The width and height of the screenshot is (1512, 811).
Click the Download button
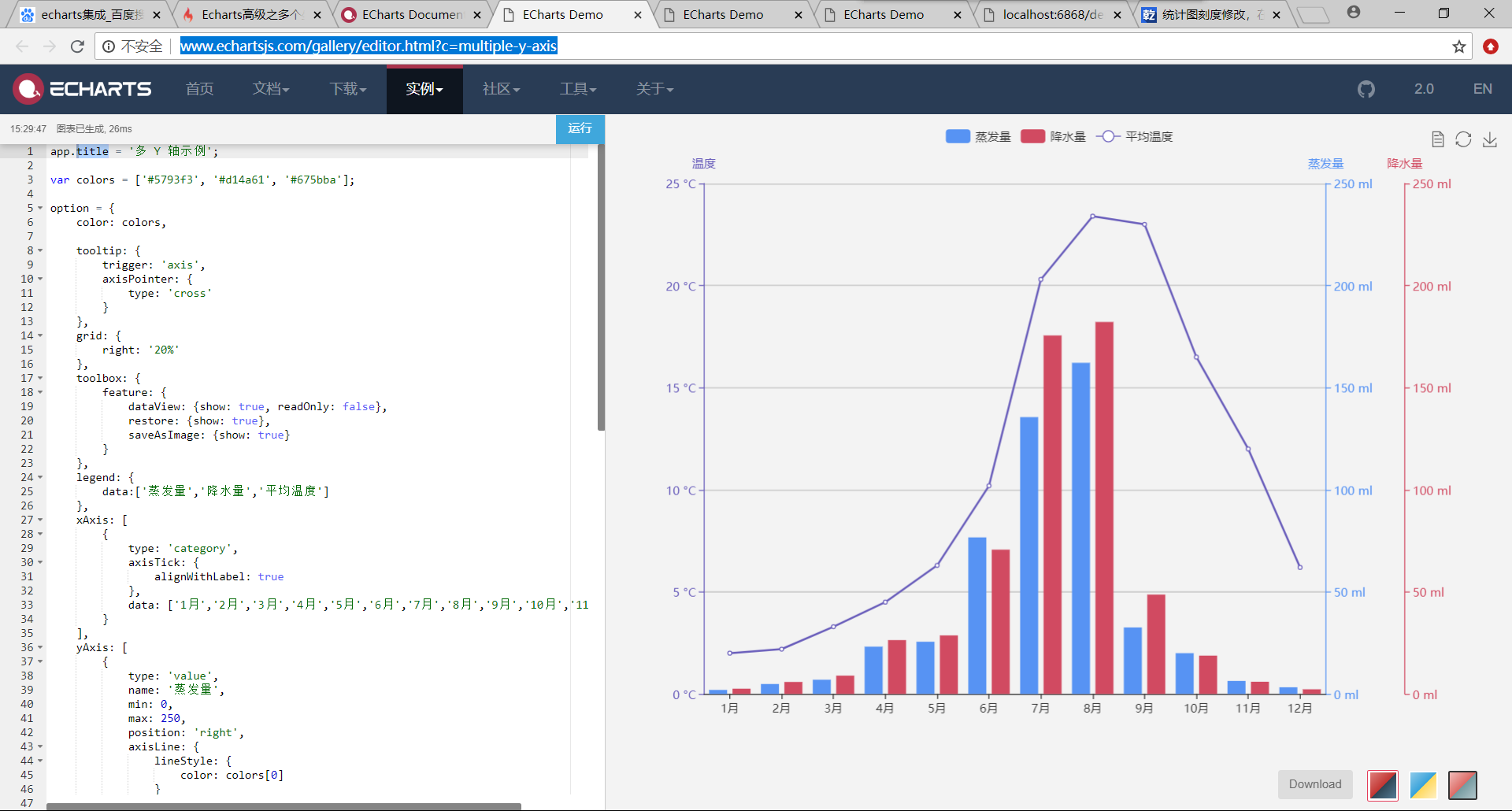[x=1314, y=784]
